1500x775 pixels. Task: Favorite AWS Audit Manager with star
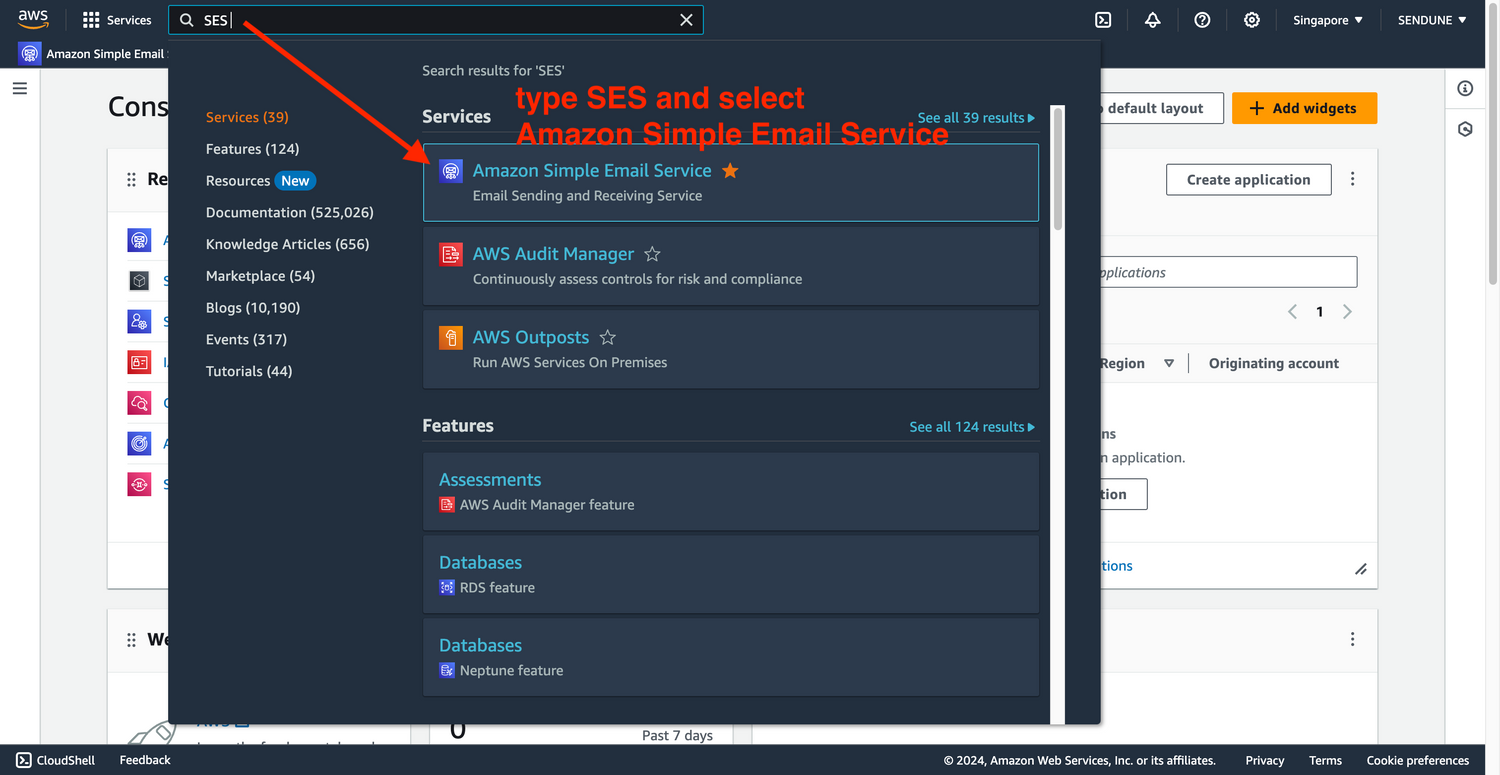pyautogui.click(x=652, y=255)
